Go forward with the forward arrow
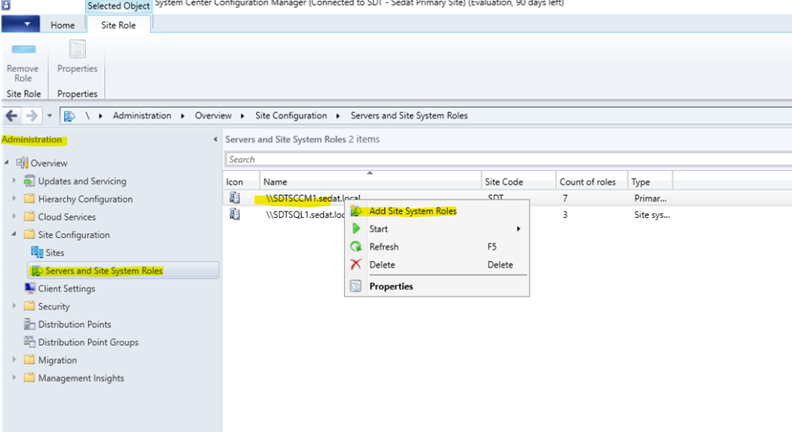Viewport: 792px width, 432px height. [x=31, y=116]
